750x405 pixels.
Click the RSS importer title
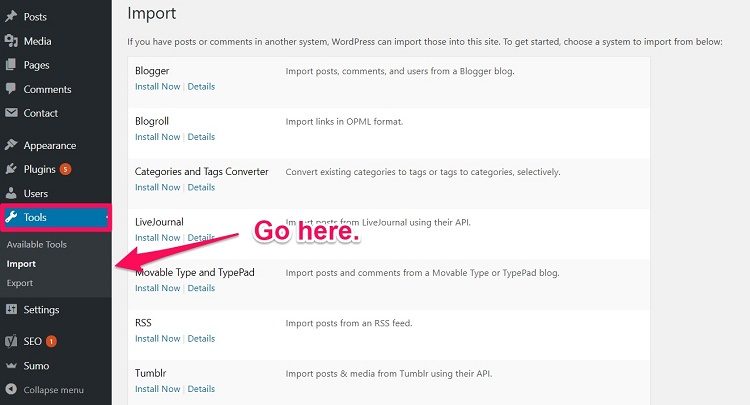(143, 323)
